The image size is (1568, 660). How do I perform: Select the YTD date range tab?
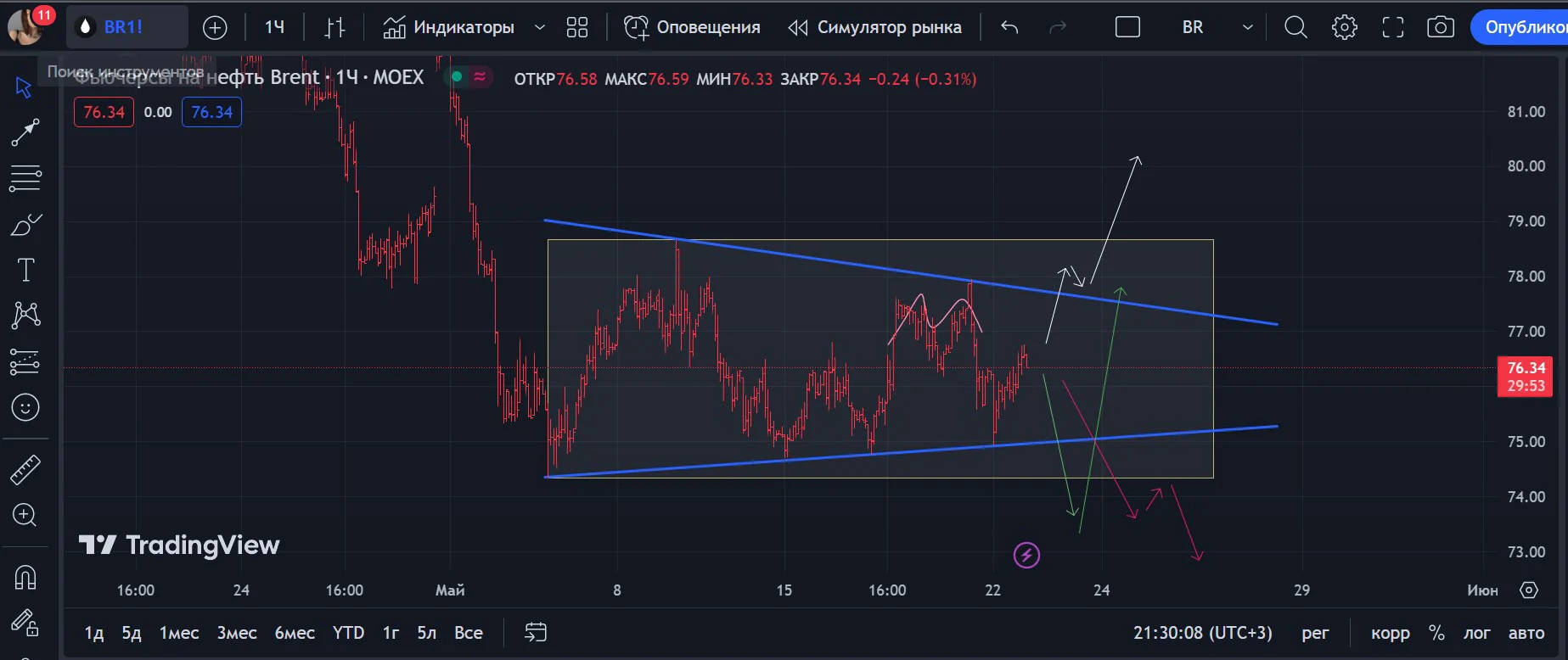point(348,633)
